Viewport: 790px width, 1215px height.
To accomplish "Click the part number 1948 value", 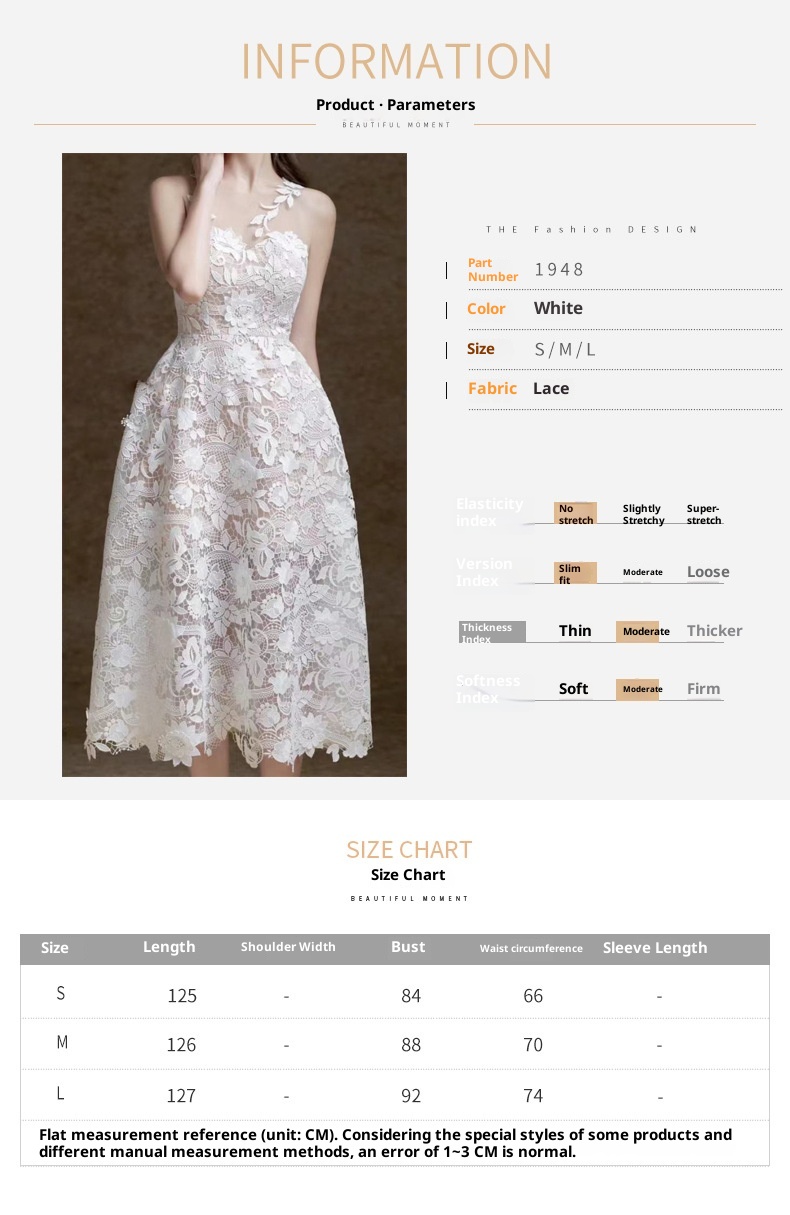I will pos(559,269).
